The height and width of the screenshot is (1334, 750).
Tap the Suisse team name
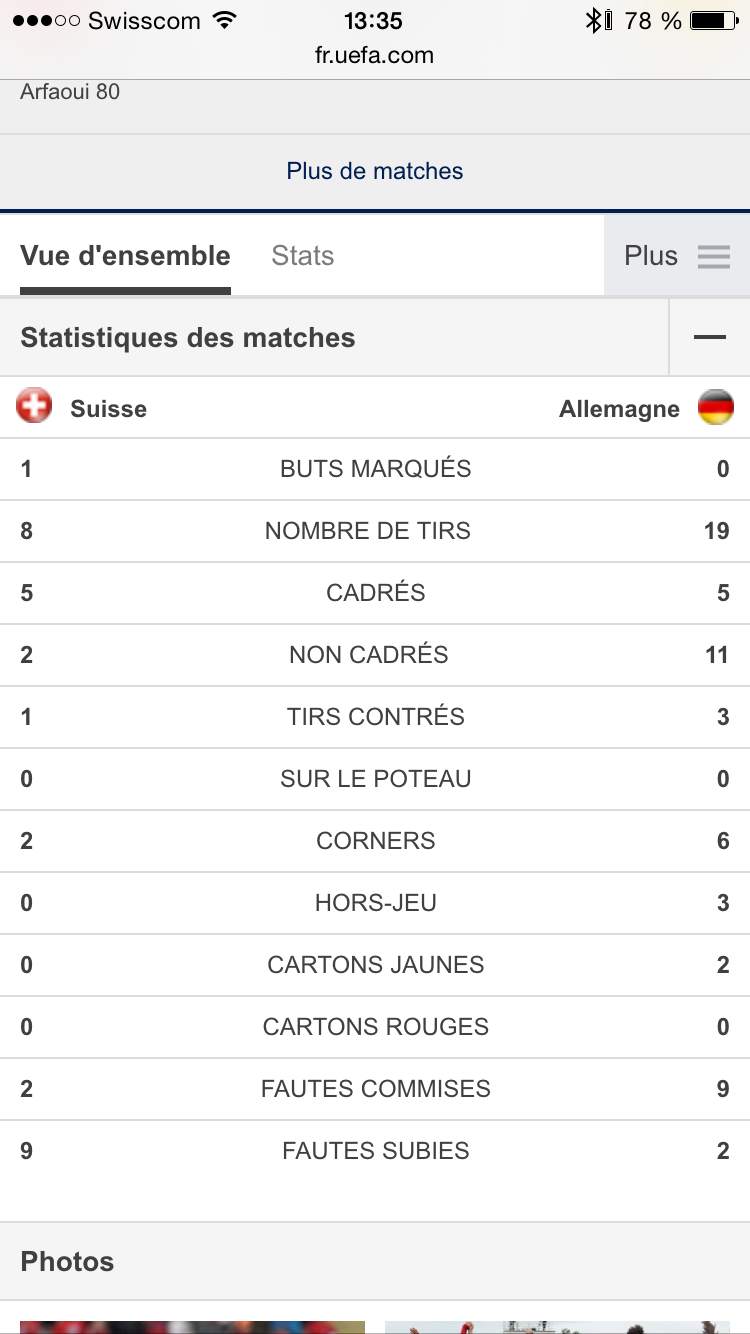[x=108, y=409]
